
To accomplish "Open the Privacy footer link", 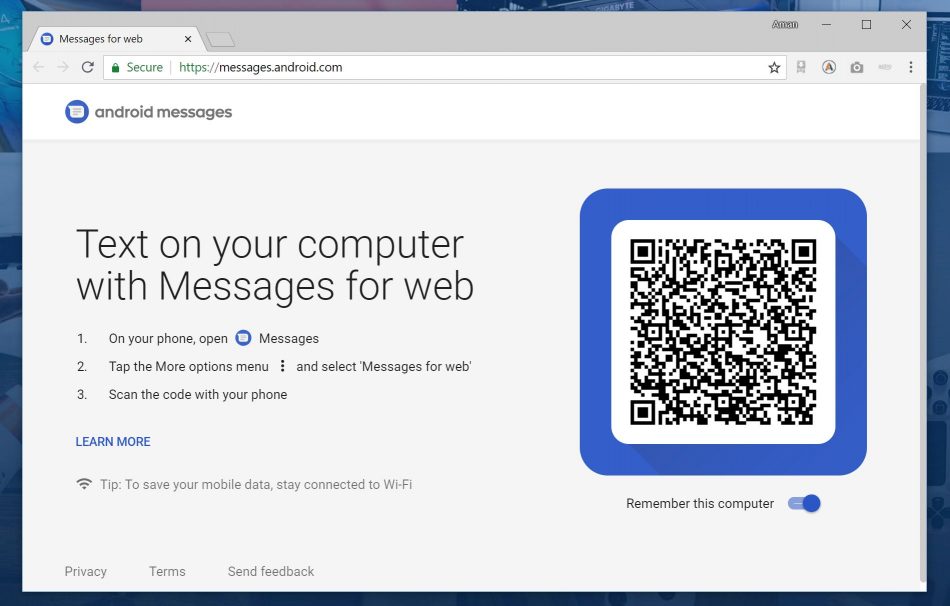I will point(85,571).
